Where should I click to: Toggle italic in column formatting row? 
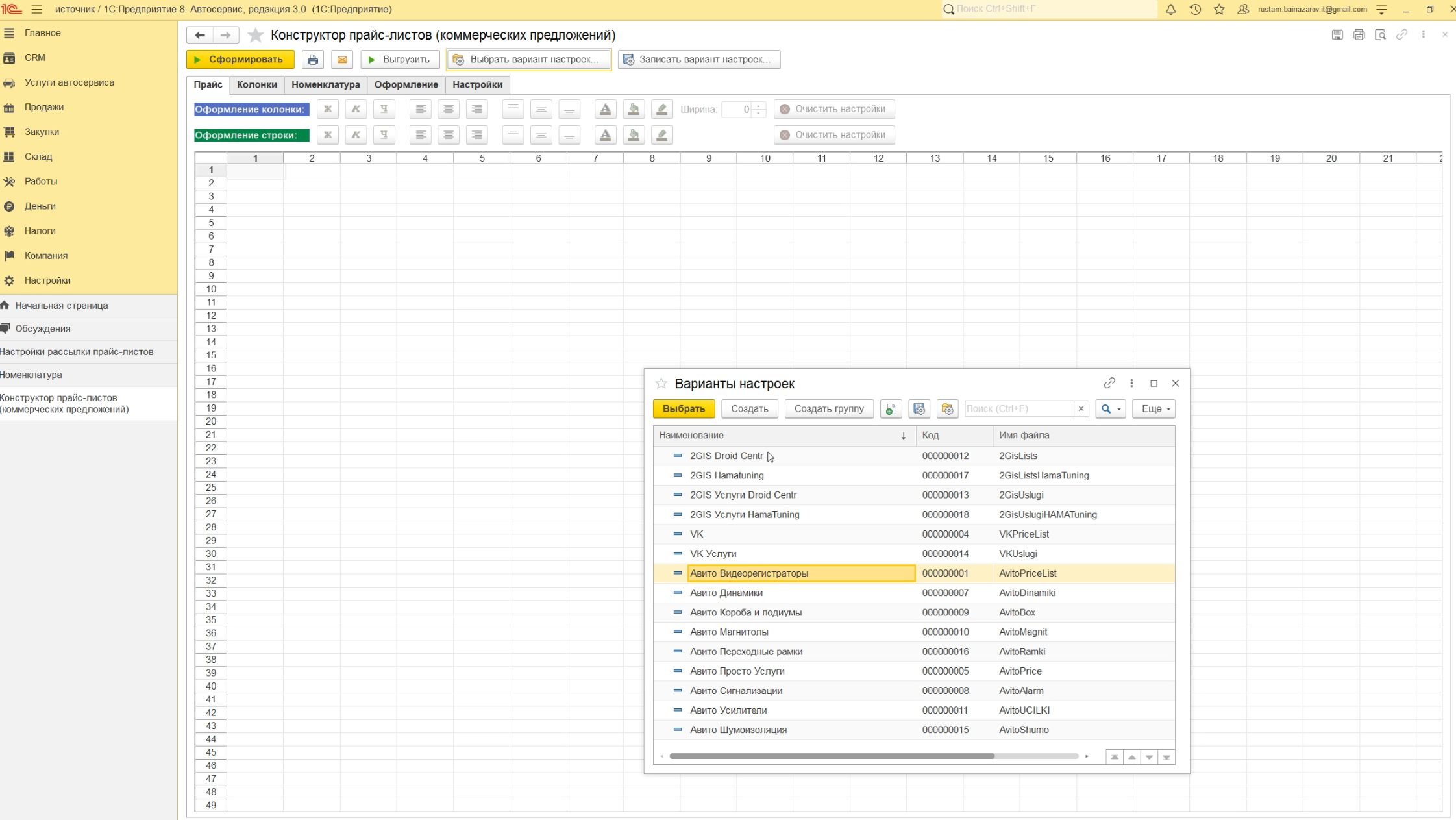(356, 109)
